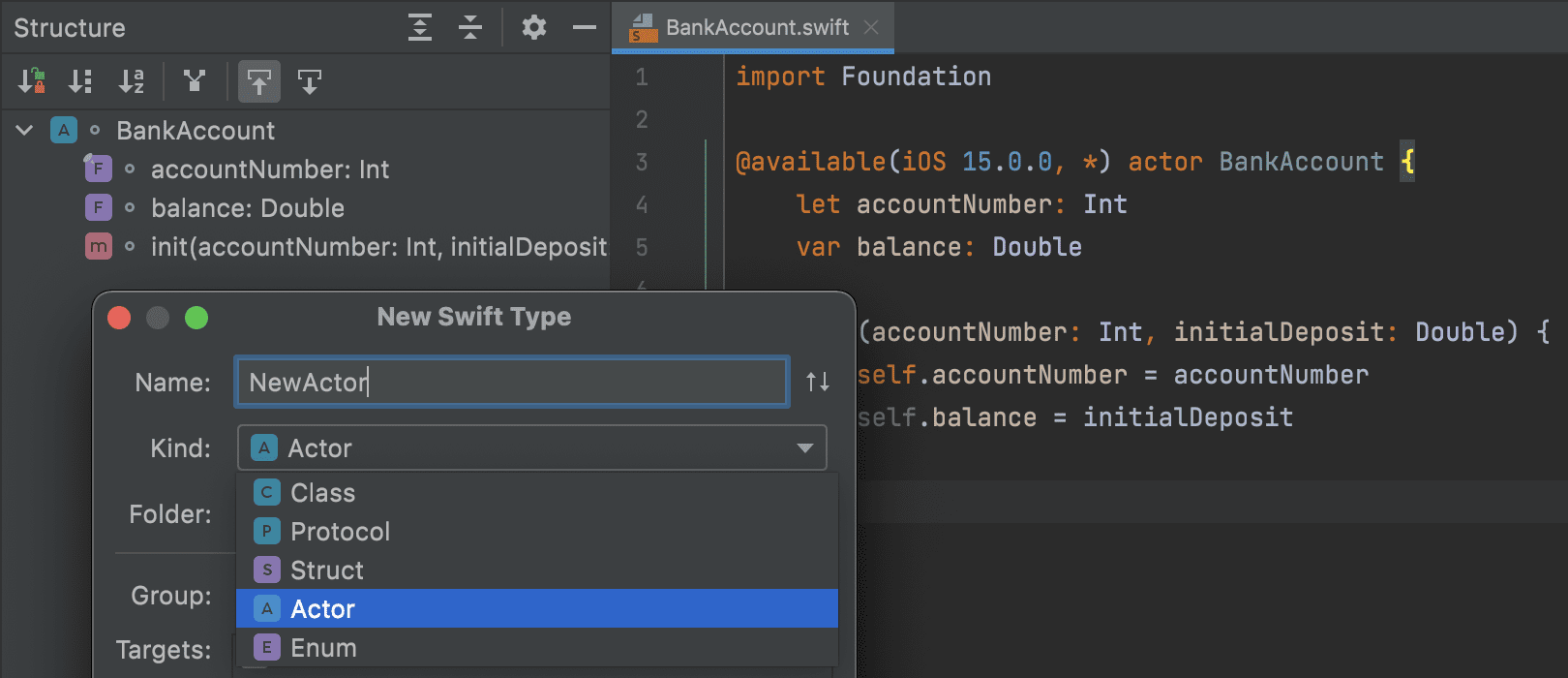Toggle Autoscroll from Source button
Image resolution: width=1568 pixels, height=678 pixels.
click(x=310, y=81)
